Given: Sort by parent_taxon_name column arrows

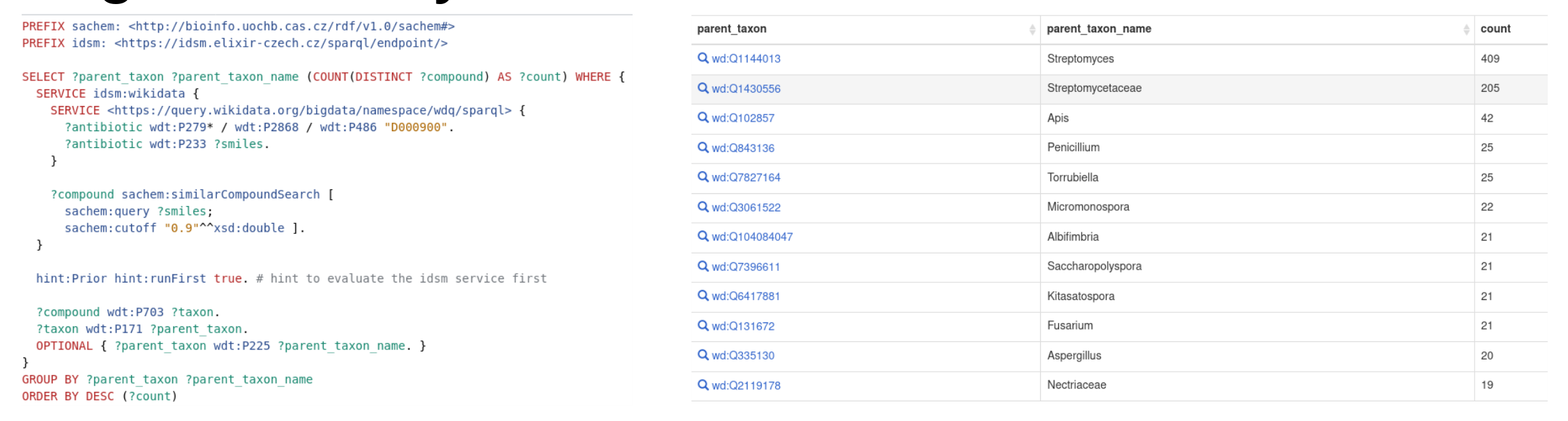Looking at the screenshot, I should [x=1466, y=29].
